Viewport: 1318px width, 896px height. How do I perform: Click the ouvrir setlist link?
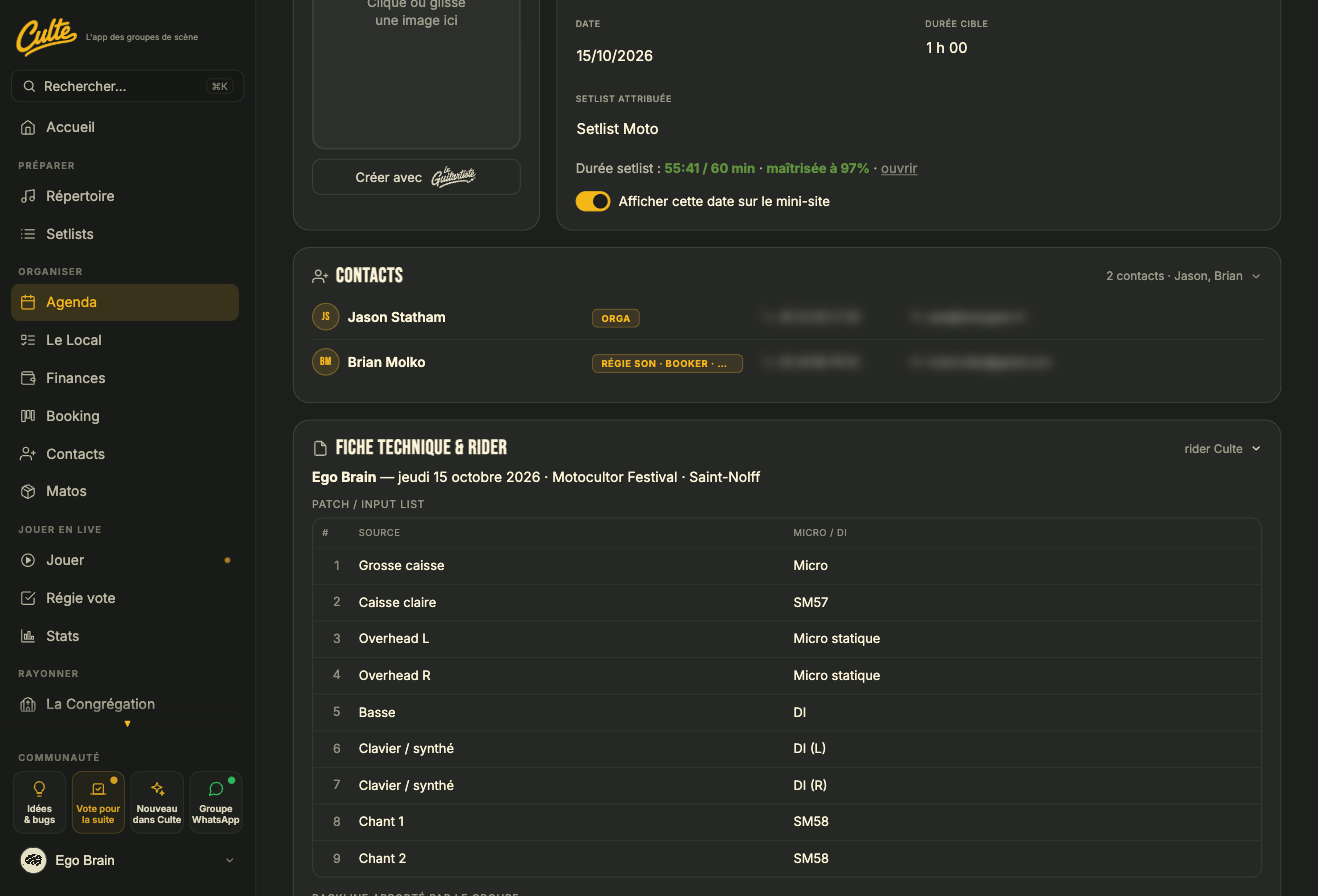point(899,168)
